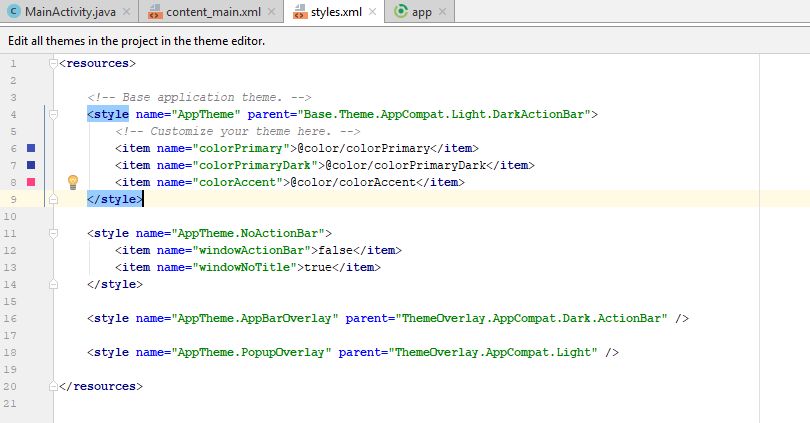Collapse the AppTheme.NoActionBar fold on line 11
Image resolution: width=810 pixels, height=423 pixels.
(x=53, y=233)
